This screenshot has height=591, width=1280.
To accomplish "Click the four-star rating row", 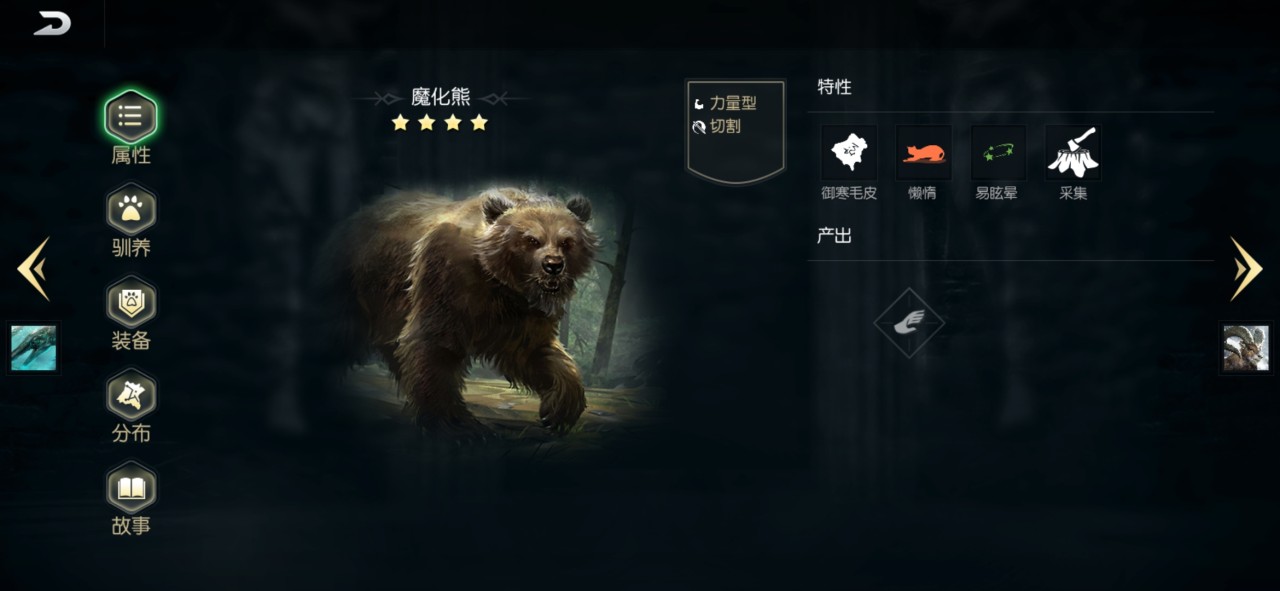I will pyautogui.click(x=440, y=122).
